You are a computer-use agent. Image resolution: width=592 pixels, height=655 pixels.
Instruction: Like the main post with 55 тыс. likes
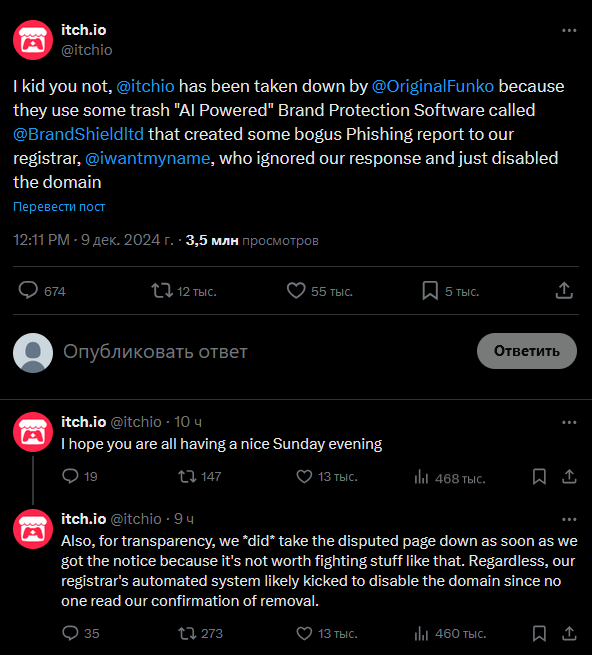296,291
